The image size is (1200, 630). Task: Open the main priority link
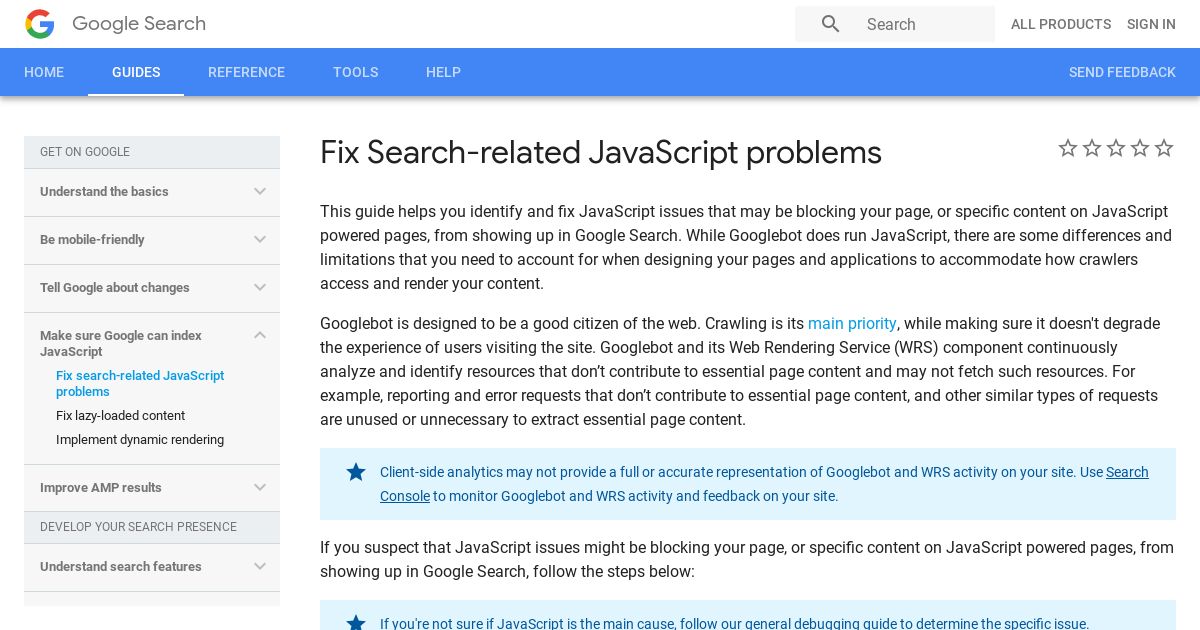pos(852,323)
